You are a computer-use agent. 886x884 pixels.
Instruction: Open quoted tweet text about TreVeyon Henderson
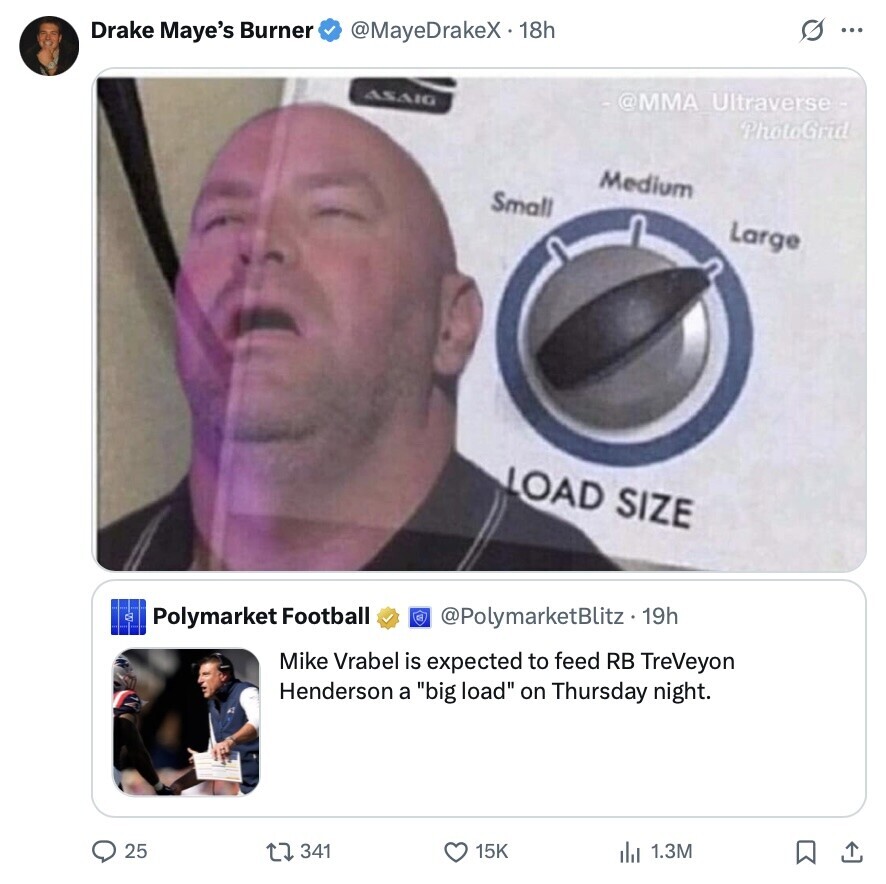[506, 676]
